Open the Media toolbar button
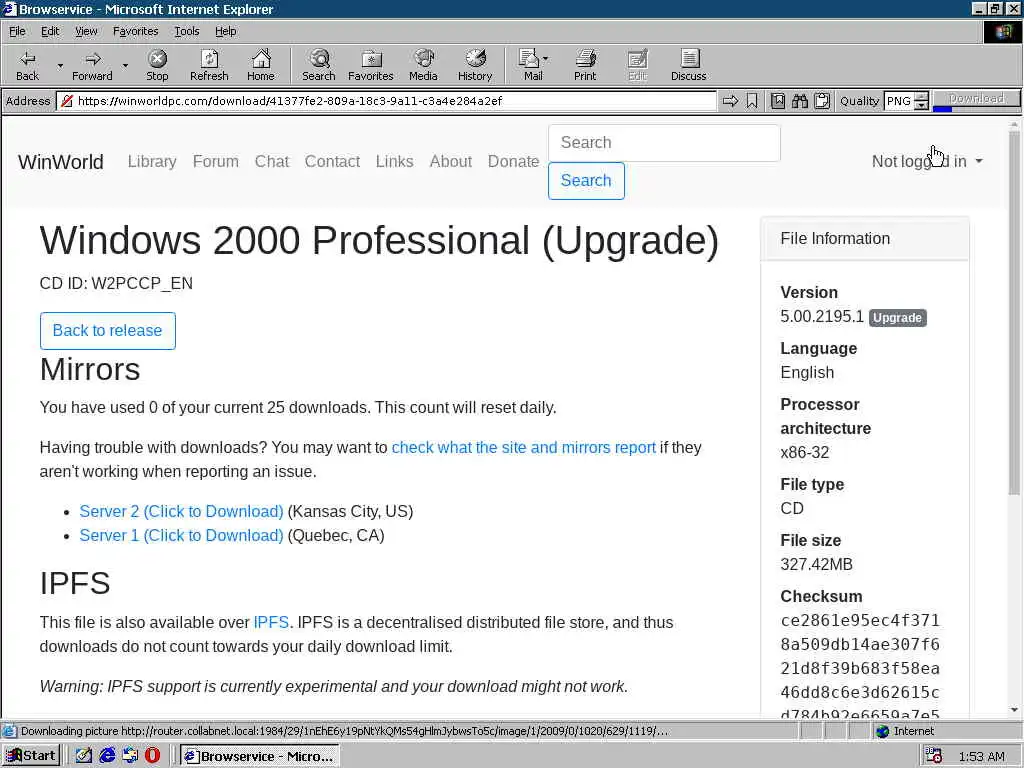The image size is (1024, 768). pos(423,65)
